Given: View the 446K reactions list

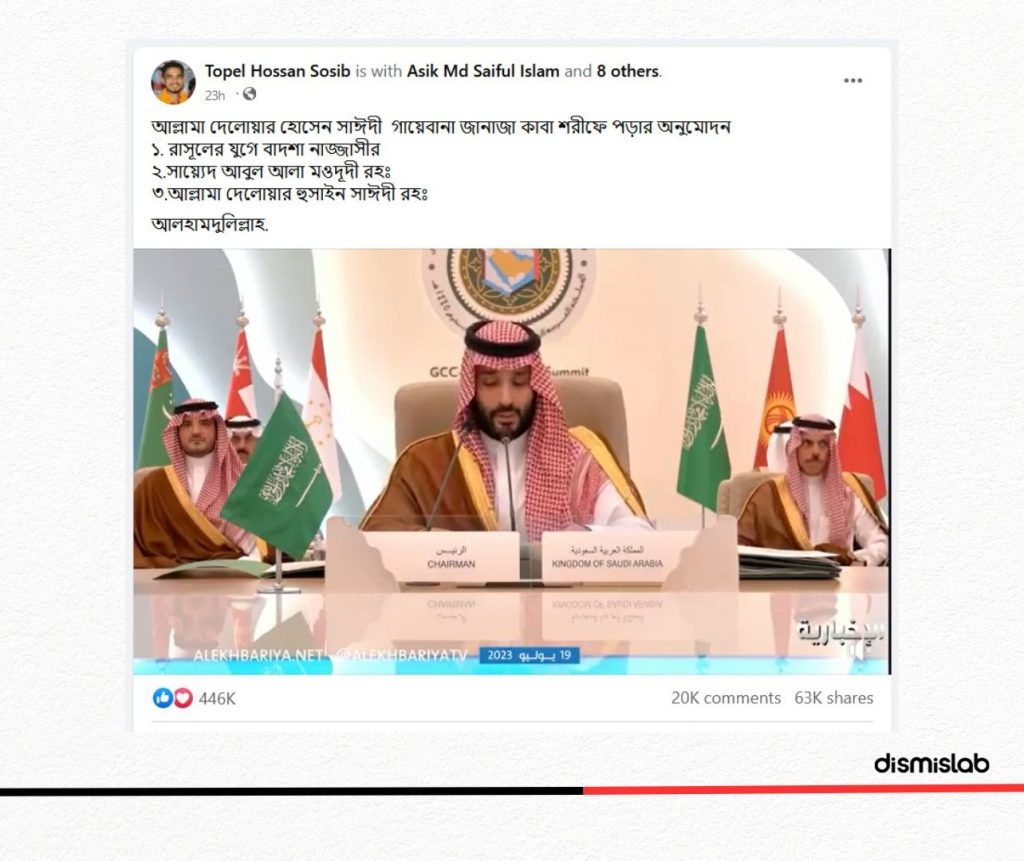Looking at the screenshot, I should [217, 698].
